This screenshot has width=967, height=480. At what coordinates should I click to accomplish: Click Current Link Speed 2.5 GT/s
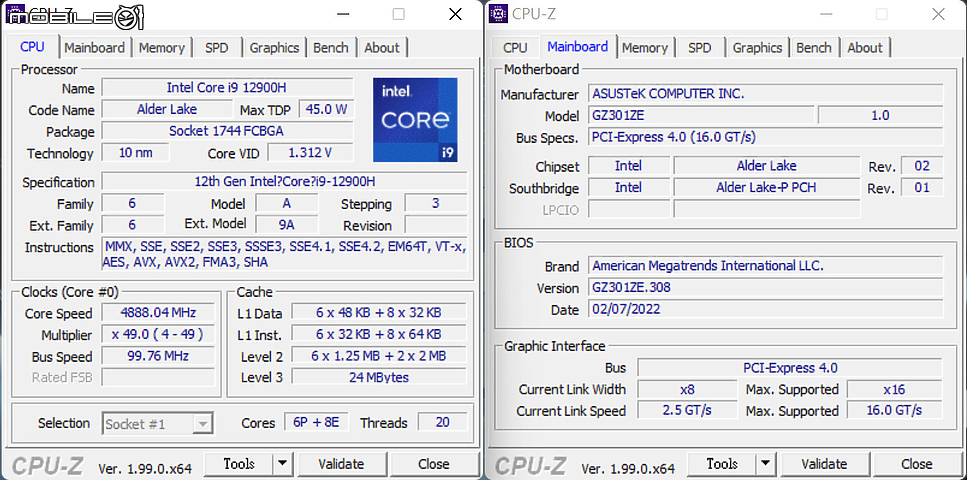pos(687,410)
